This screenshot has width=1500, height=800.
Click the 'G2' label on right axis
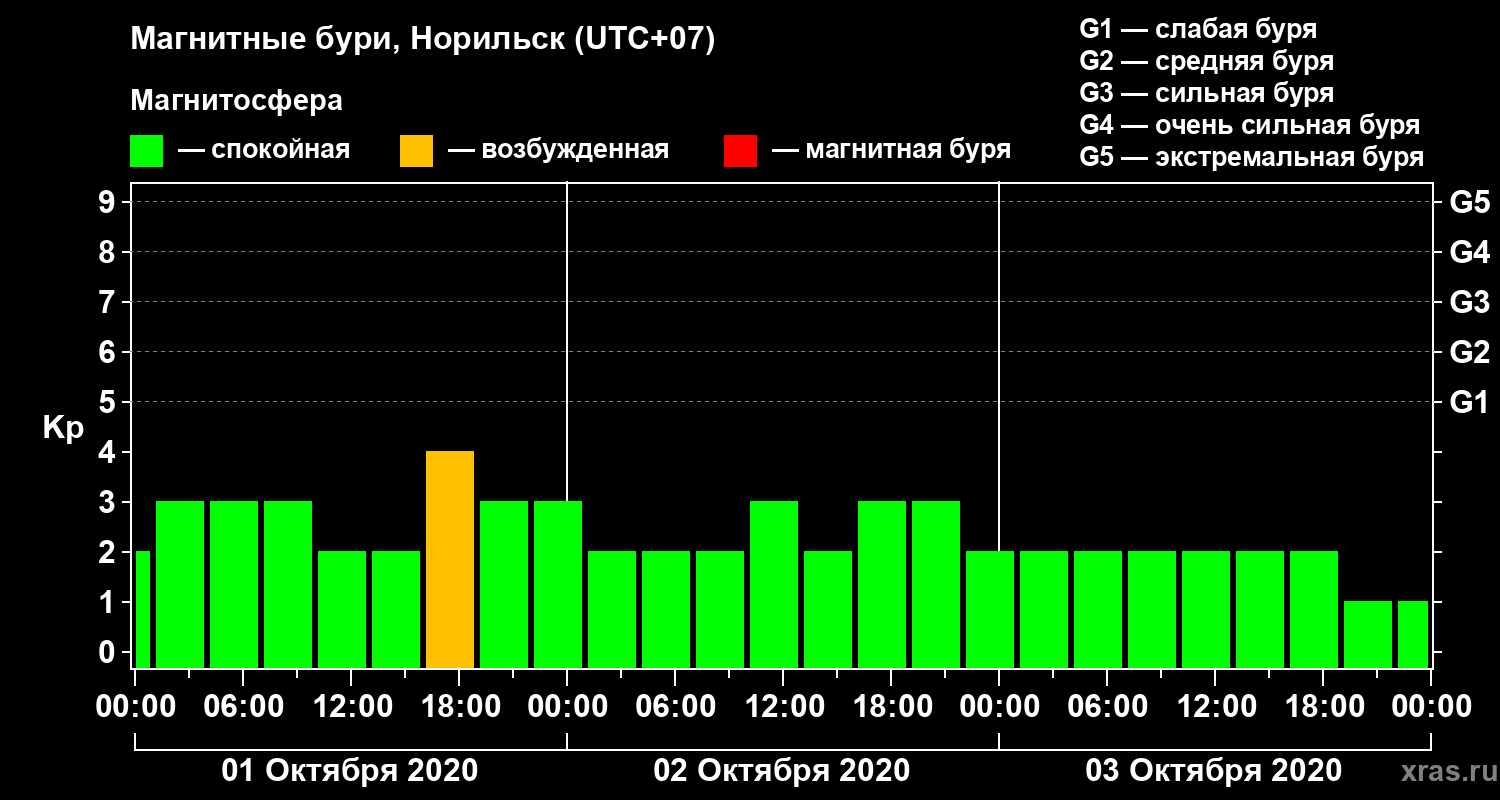(x=1469, y=353)
